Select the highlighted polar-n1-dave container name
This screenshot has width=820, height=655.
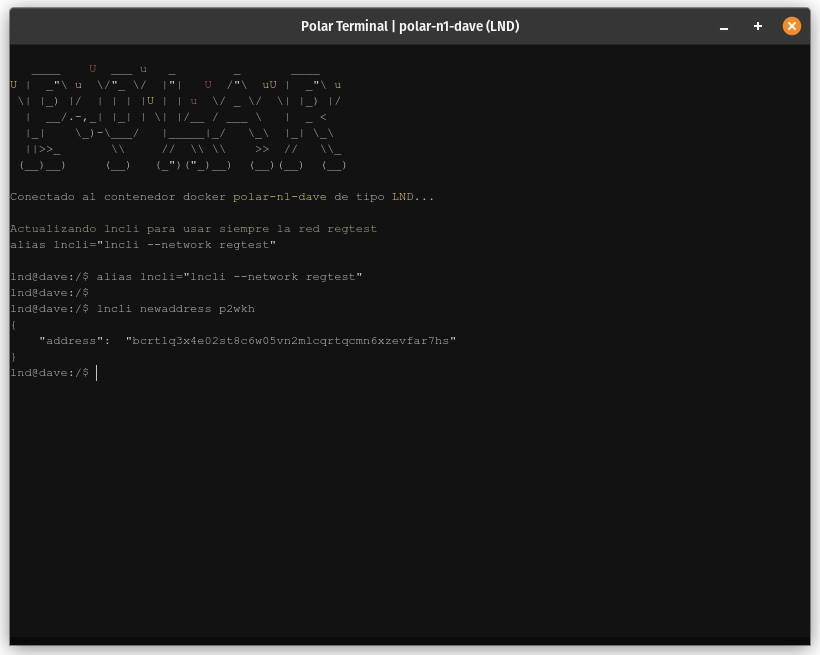(279, 197)
